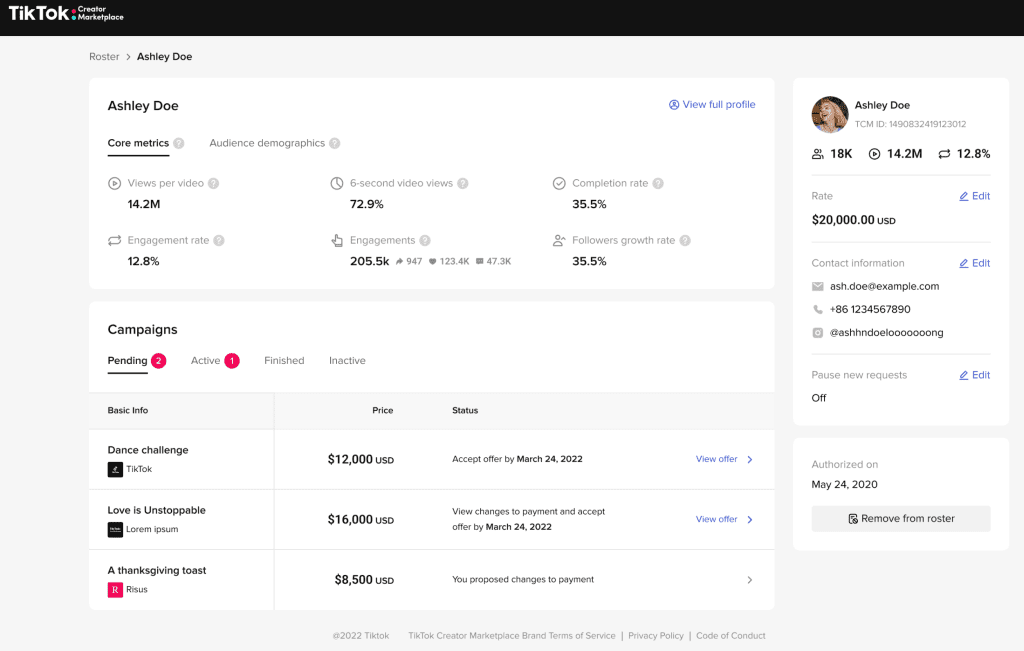Click Ashley Doe's profile avatar
Viewport: 1024px width, 651px height.
(x=829, y=114)
